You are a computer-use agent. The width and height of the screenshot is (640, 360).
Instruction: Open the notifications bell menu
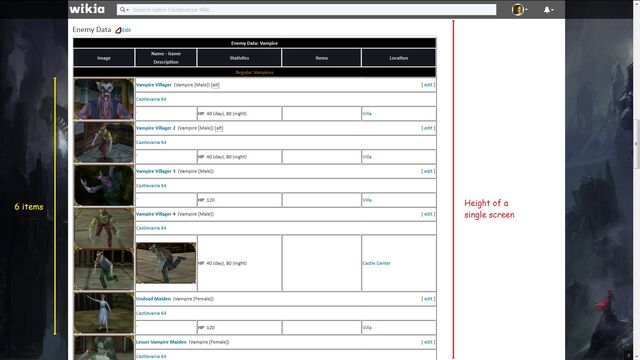548,9
